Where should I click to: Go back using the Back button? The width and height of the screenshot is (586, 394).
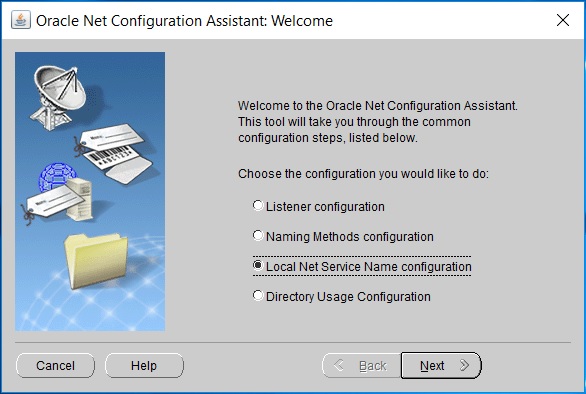361,365
